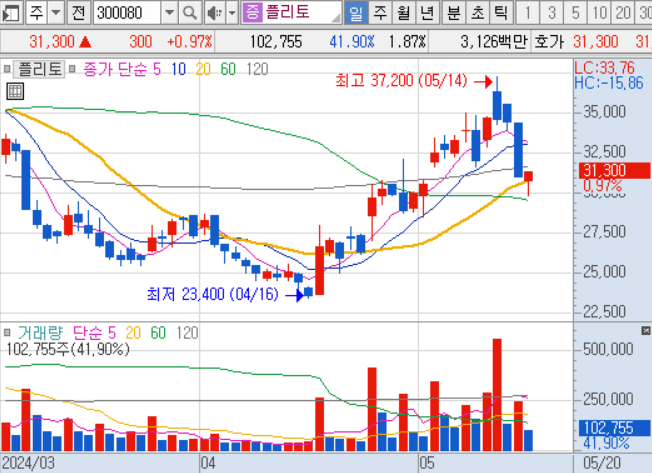Click the small square marker before 거래량
The height and width of the screenshot is (473, 652).
pyautogui.click(x=7, y=333)
